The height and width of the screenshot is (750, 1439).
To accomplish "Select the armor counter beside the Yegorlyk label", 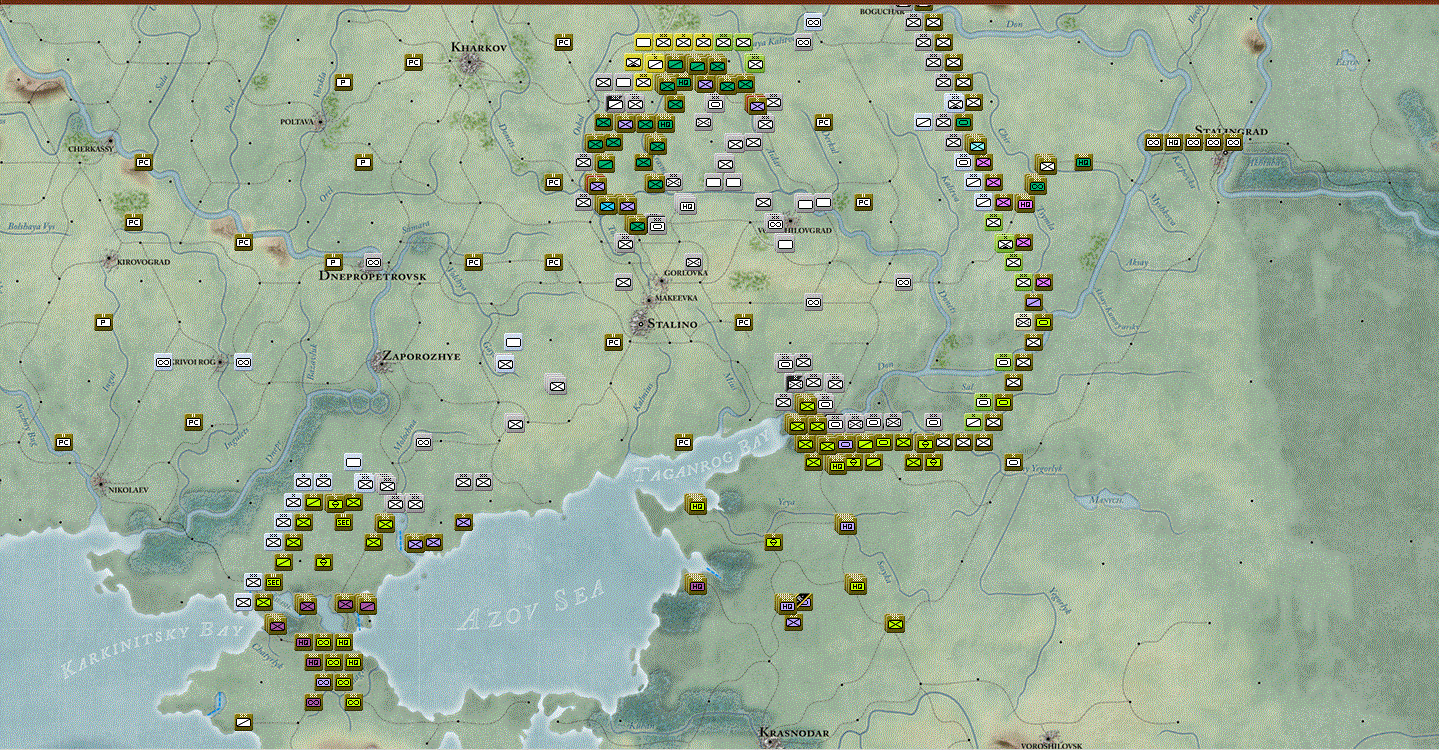I will (1013, 462).
